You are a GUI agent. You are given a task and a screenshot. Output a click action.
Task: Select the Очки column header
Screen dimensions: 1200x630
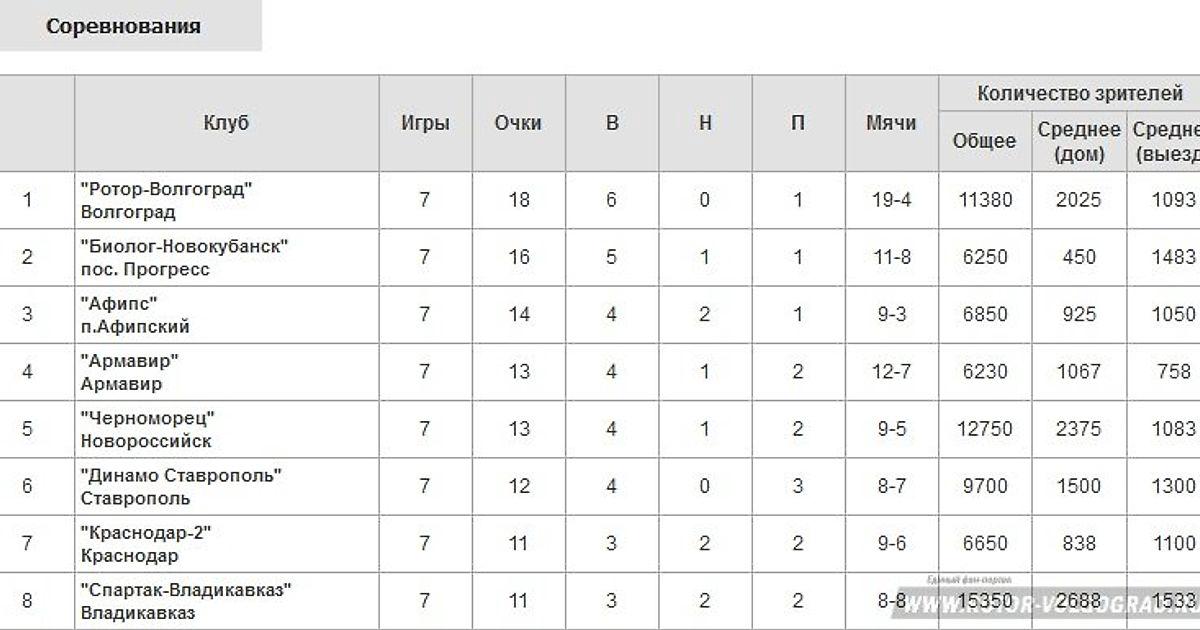tap(518, 123)
